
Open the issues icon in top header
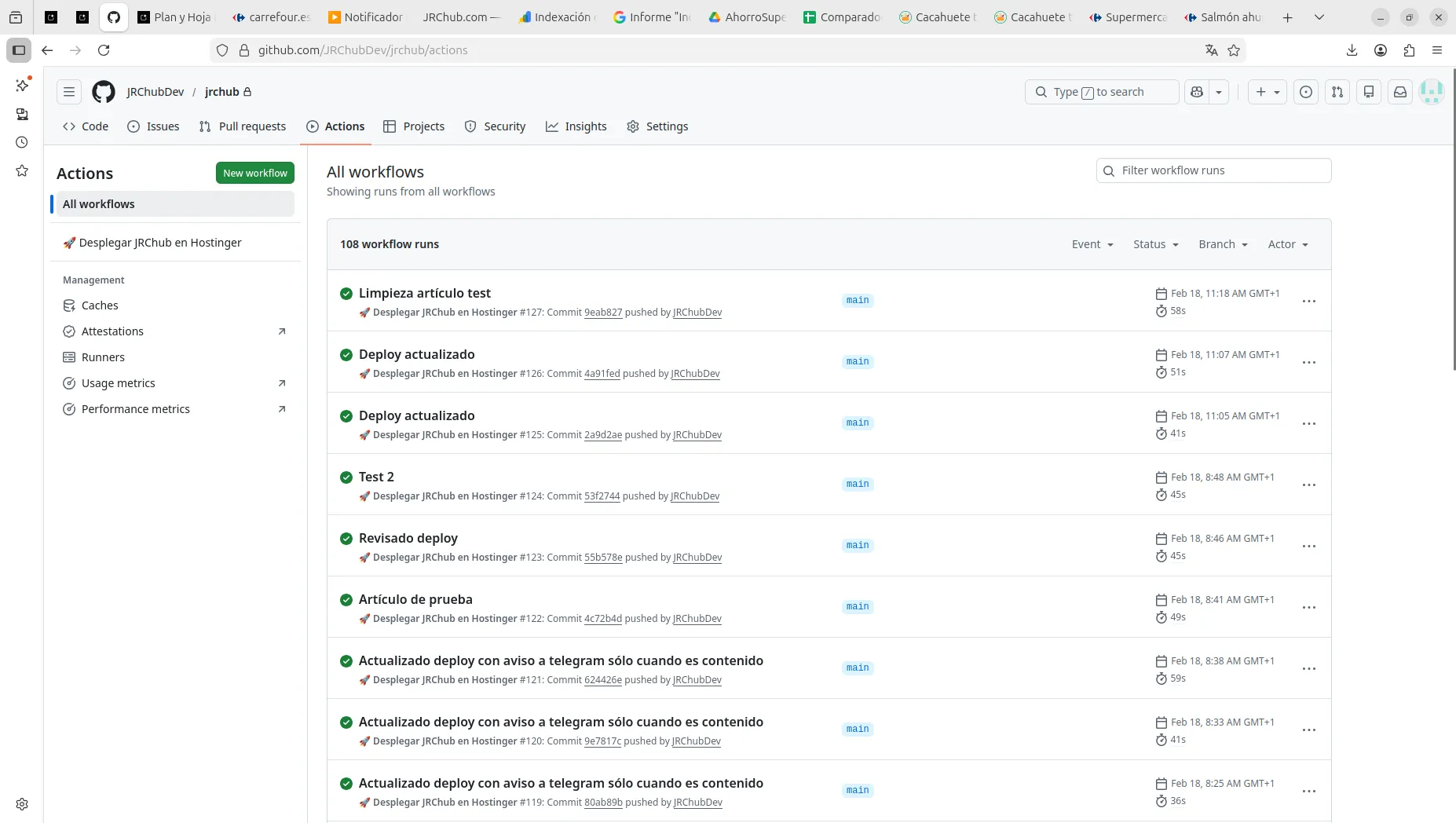click(1306, 92)
